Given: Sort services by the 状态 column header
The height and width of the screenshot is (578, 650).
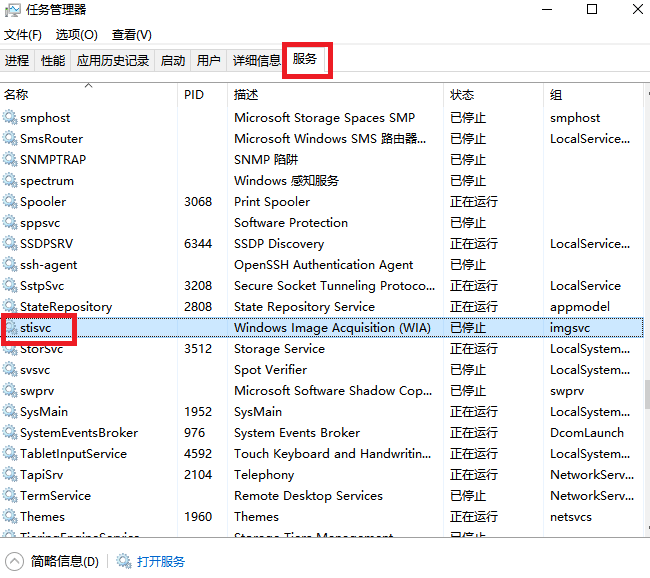Looking at the screenshot, I should [493, 95].
